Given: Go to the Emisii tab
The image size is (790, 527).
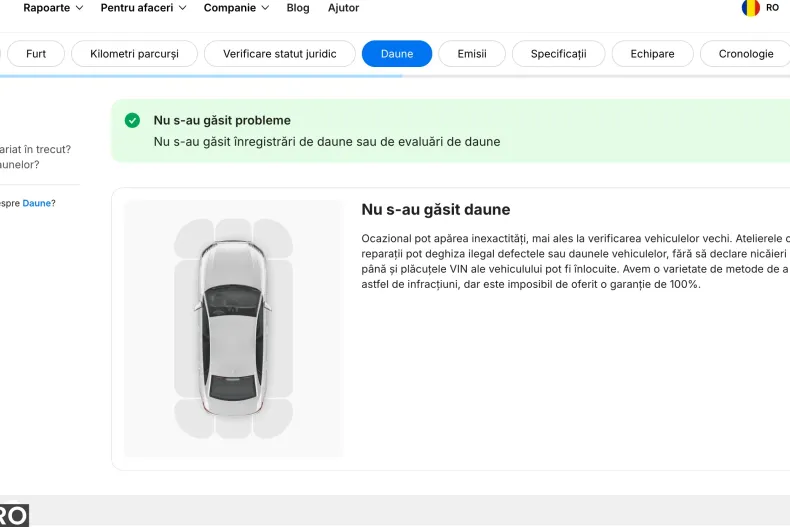Looking at the screenshot, I should point(472,54).
